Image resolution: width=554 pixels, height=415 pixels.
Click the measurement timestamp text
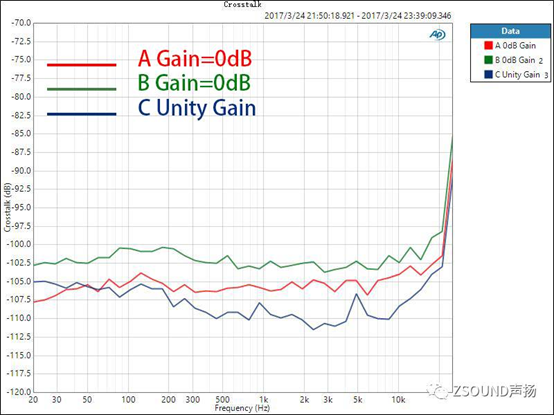pos(358,16)
